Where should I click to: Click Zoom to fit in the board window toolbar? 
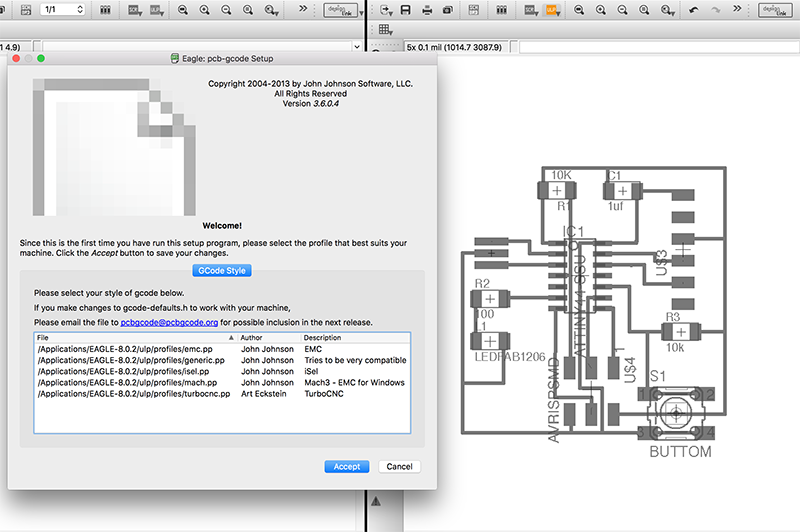pyautogui.click(x=579, y=10)
